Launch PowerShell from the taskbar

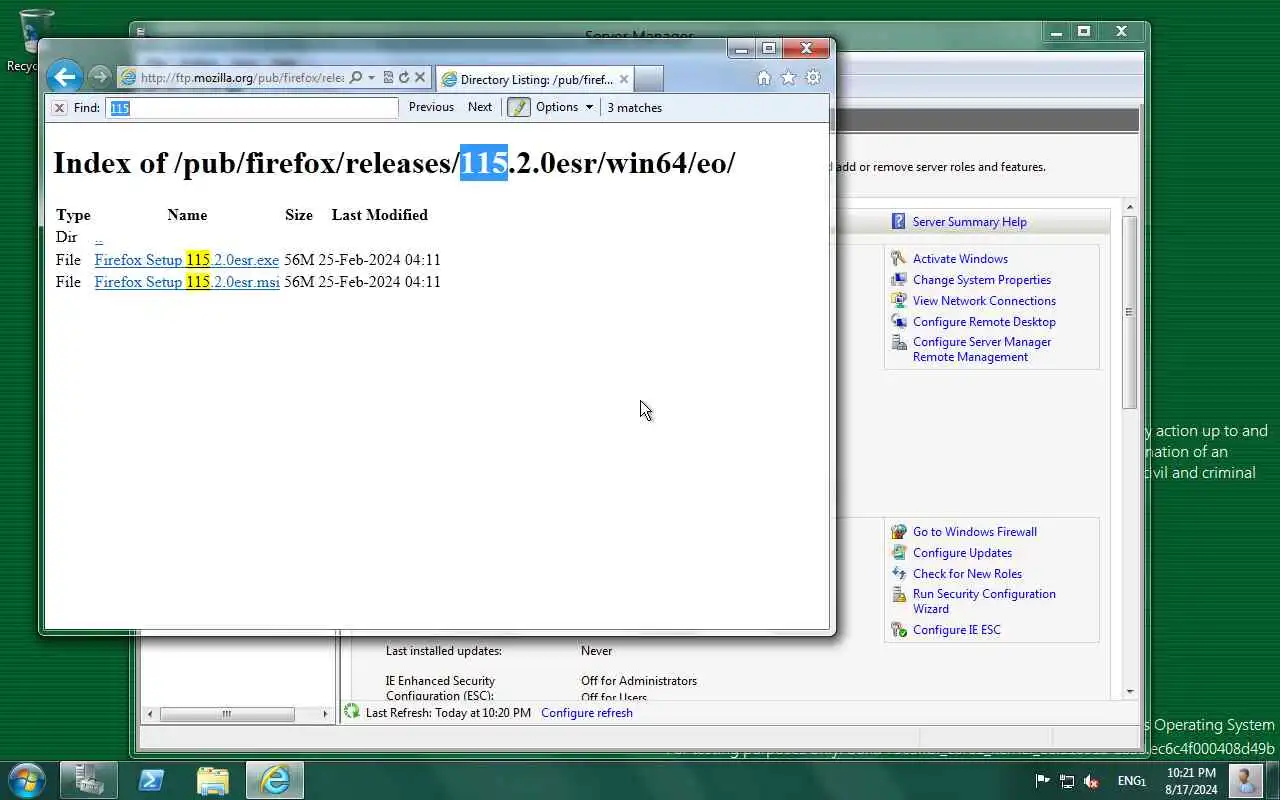tap(151, 780)
